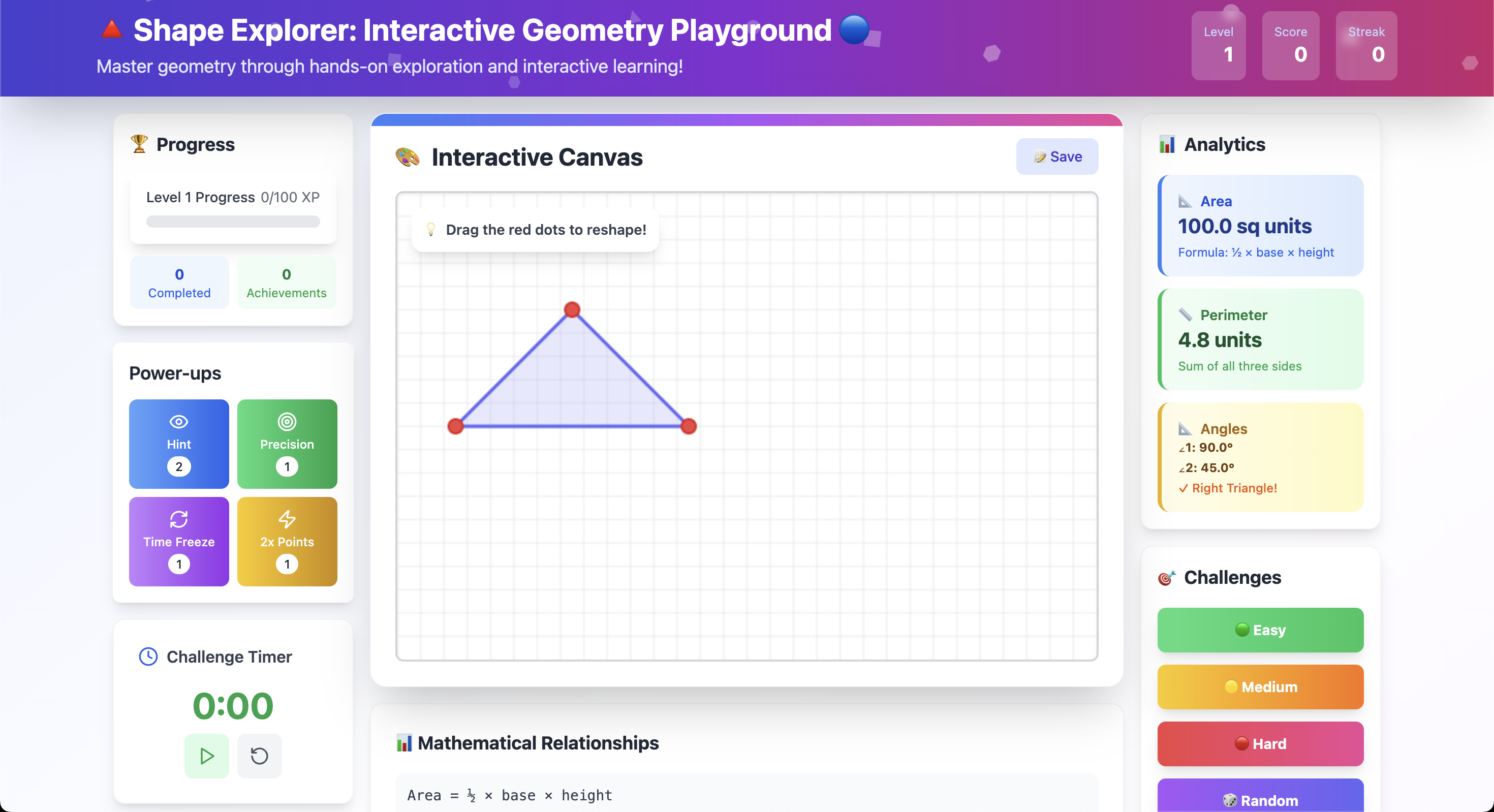The image size is (1494, 812).
Task: Activate the 2x Points power-up
Action: pyautogui.click(x=287, y=541)
